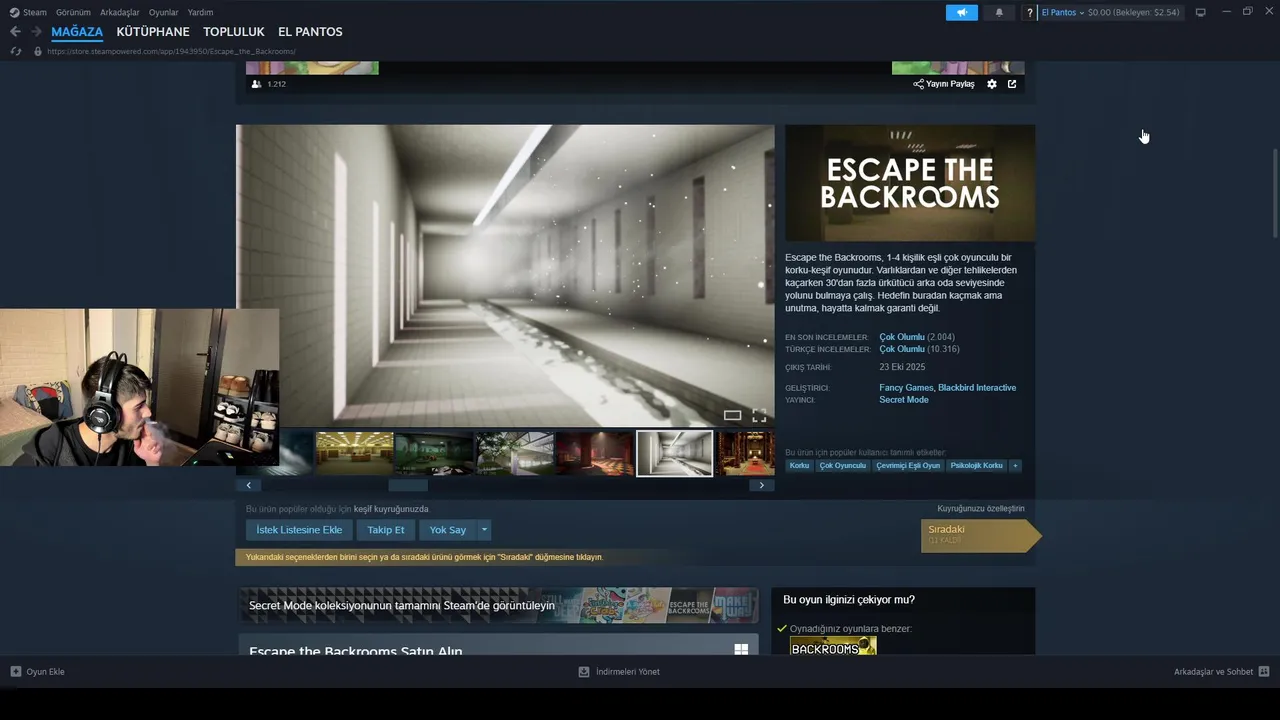This screenshot has width=1280, height=720.
Task: Click İstek Listesine Ekle button
Action: click(299, 530)
